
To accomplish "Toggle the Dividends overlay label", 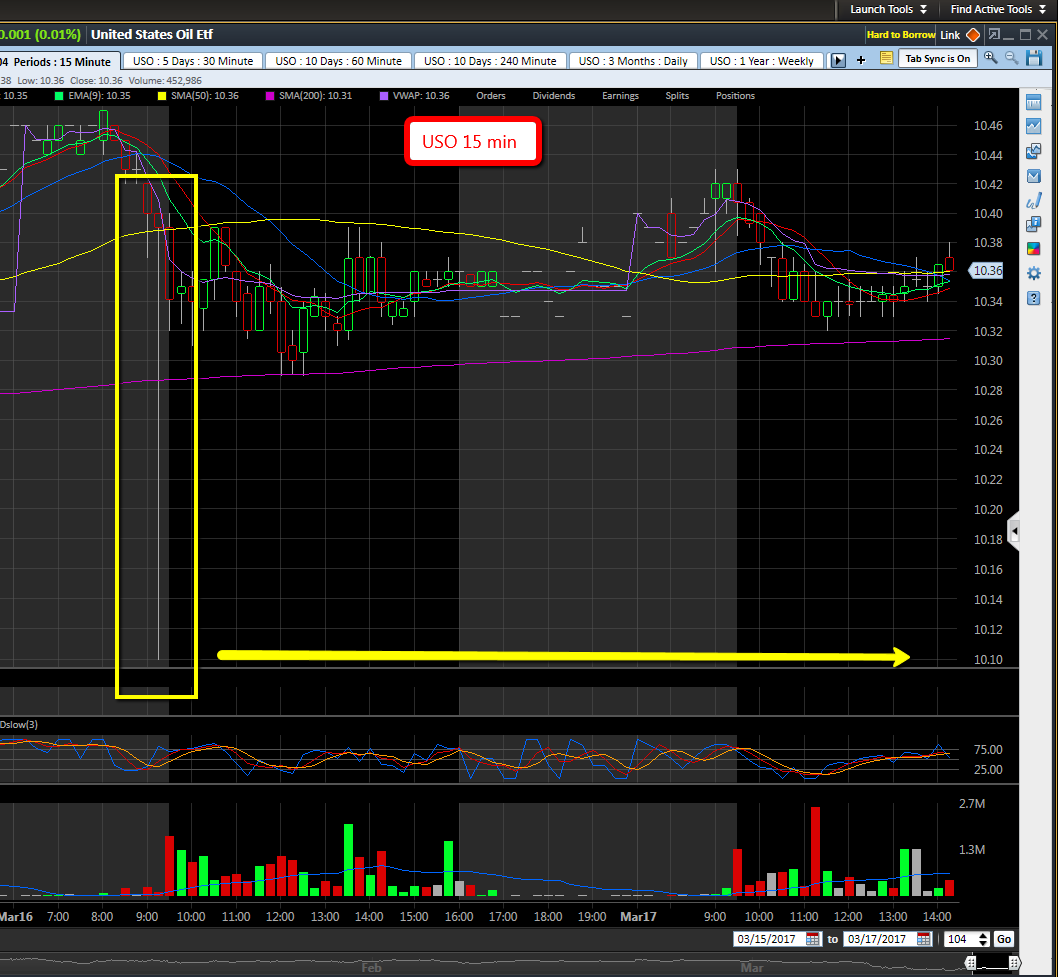I will coord(553,96).
